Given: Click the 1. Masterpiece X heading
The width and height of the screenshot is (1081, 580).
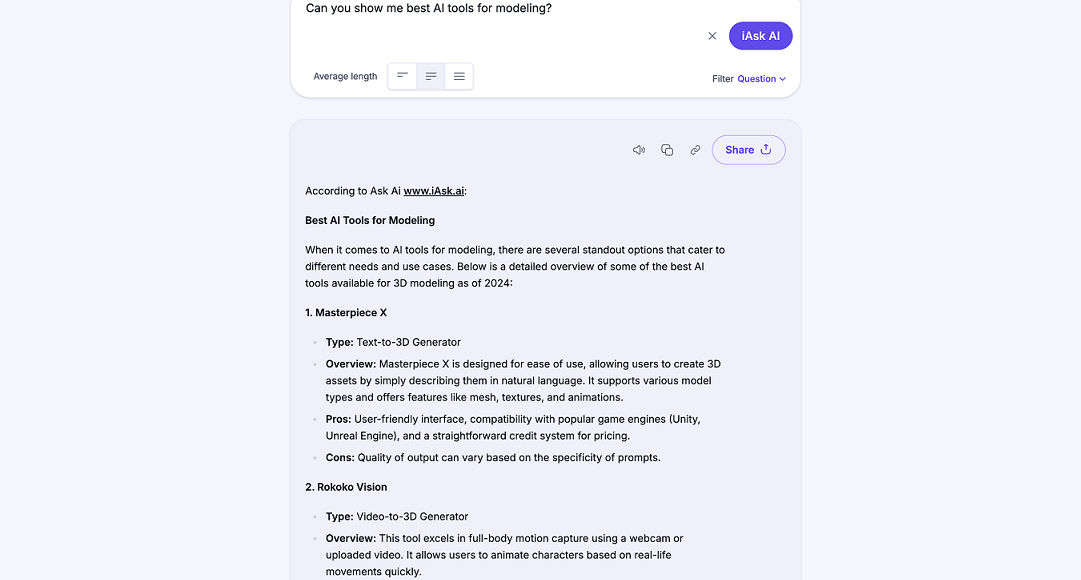Looking at the screenshot, I should [346, 313].
